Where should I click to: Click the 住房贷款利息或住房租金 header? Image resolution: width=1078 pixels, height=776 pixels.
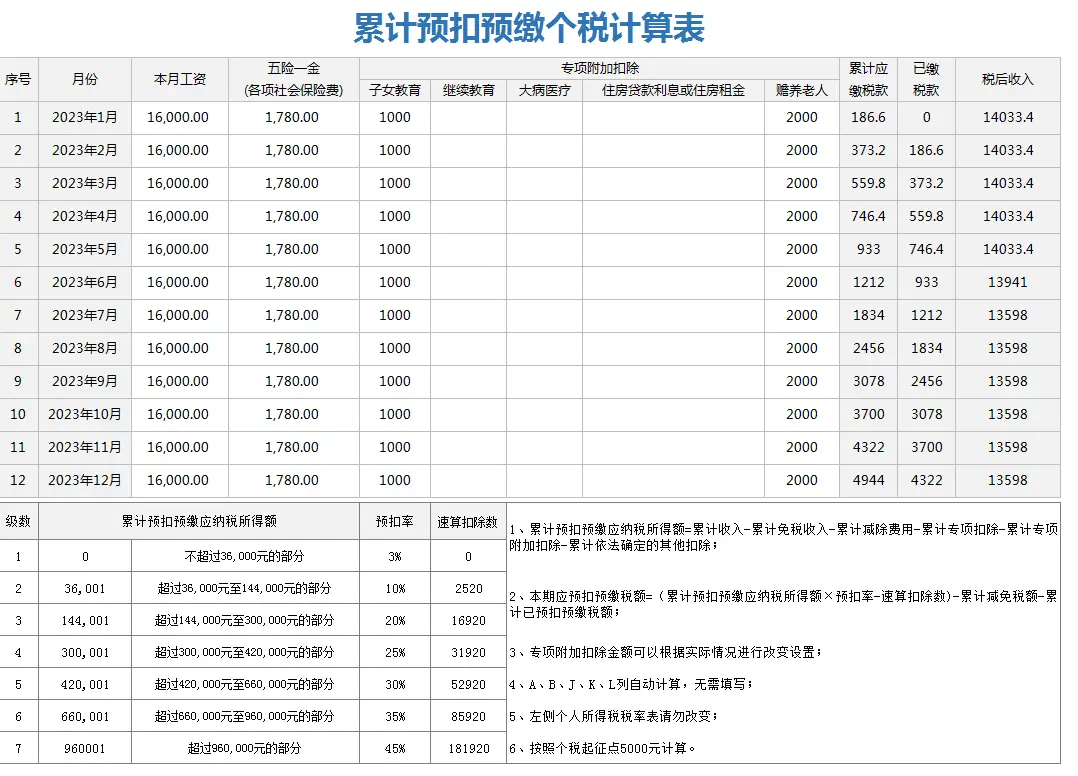[673, 90]
